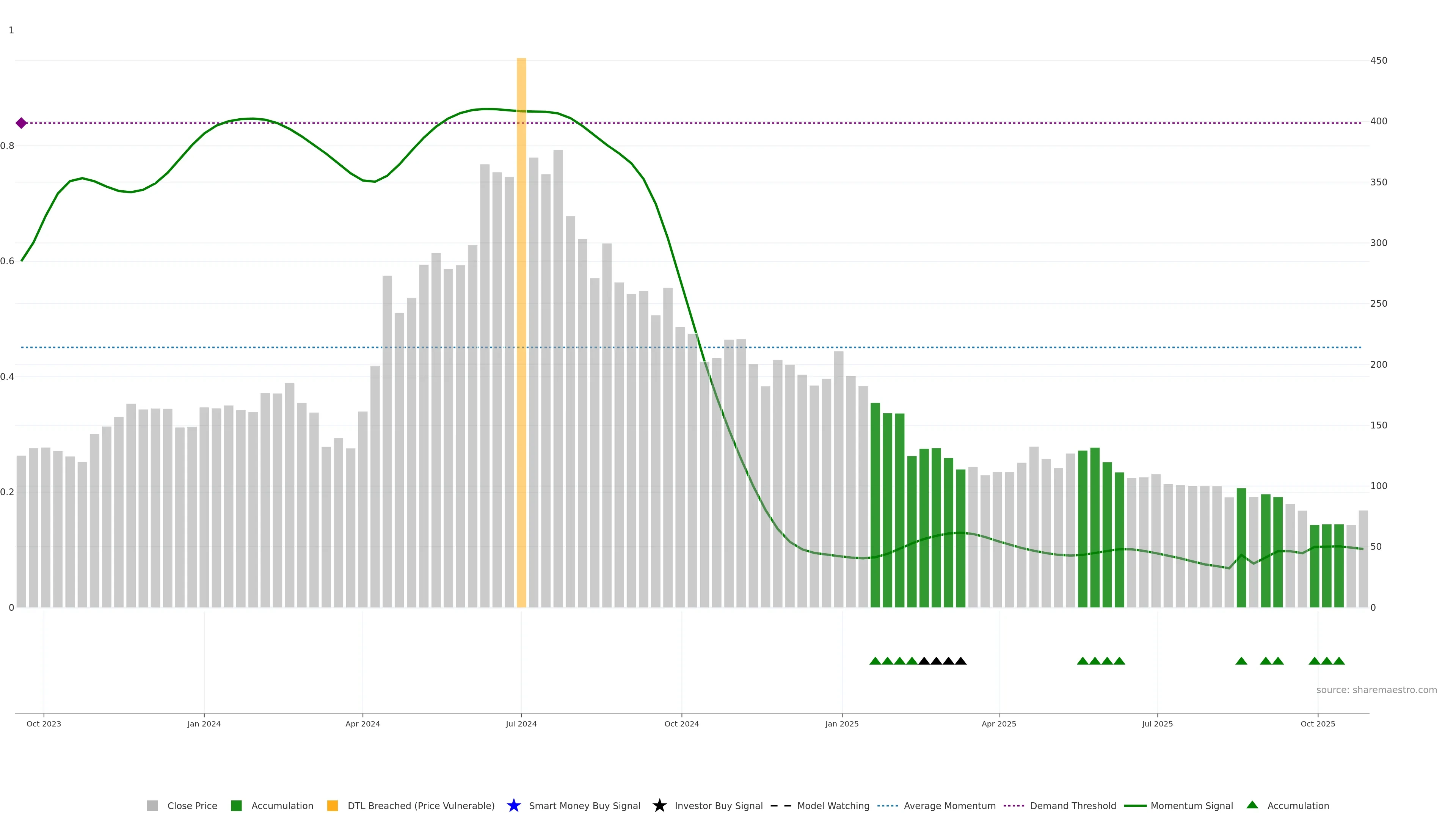Click the isolated green triangle in August 2025
The image size is (1456, 819).
[1241, 661]
